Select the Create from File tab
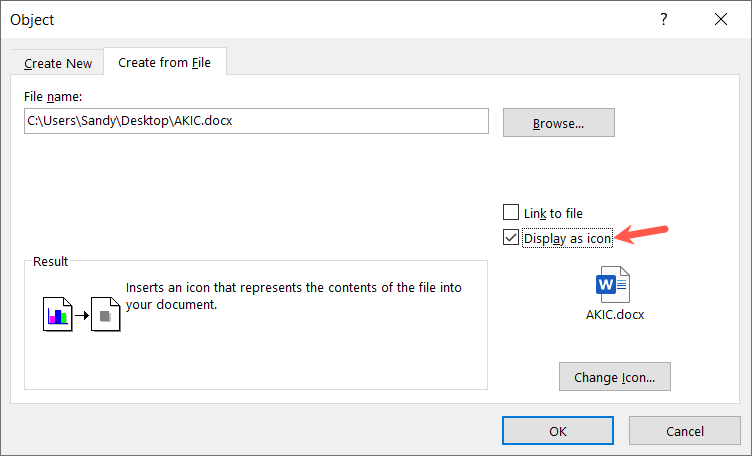 click(165, 62)
